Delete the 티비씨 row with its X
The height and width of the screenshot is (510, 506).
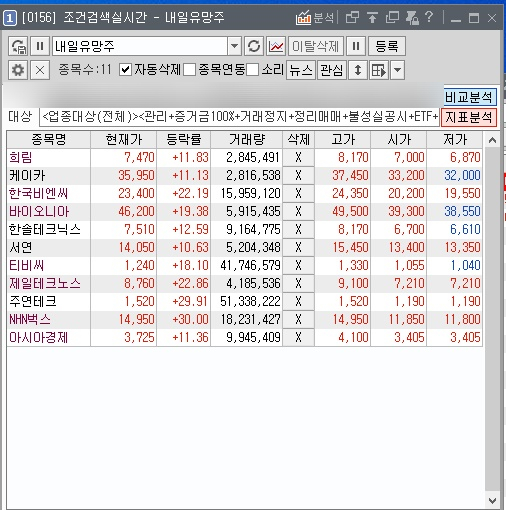point(298,265)
